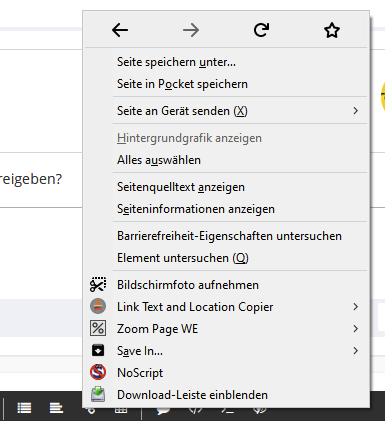Viewport: 385px width, 421px height.
Task: Choose Seite speichern unter…
Action: (226, 62)
